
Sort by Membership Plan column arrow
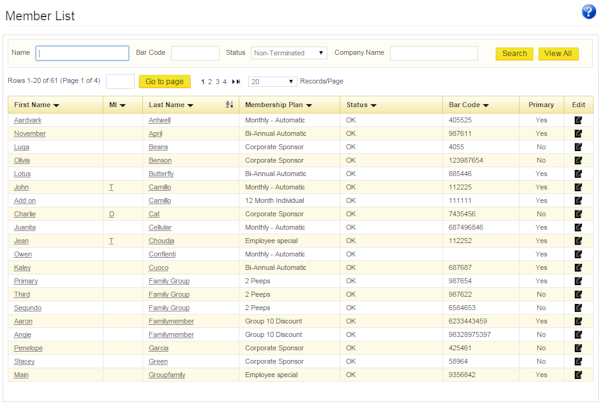(309, 105)
